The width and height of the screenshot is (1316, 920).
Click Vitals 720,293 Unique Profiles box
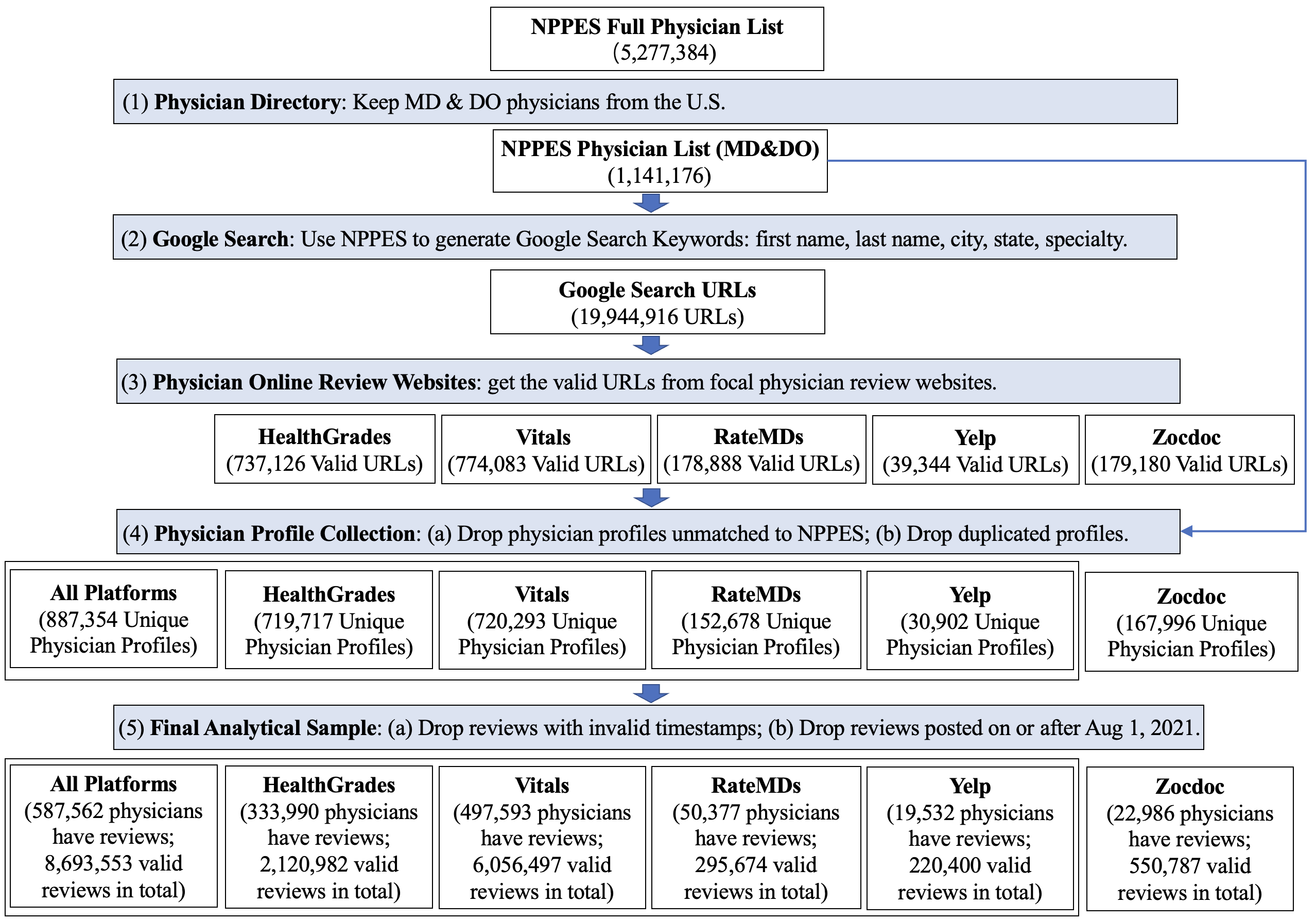(x=542, y=620)
